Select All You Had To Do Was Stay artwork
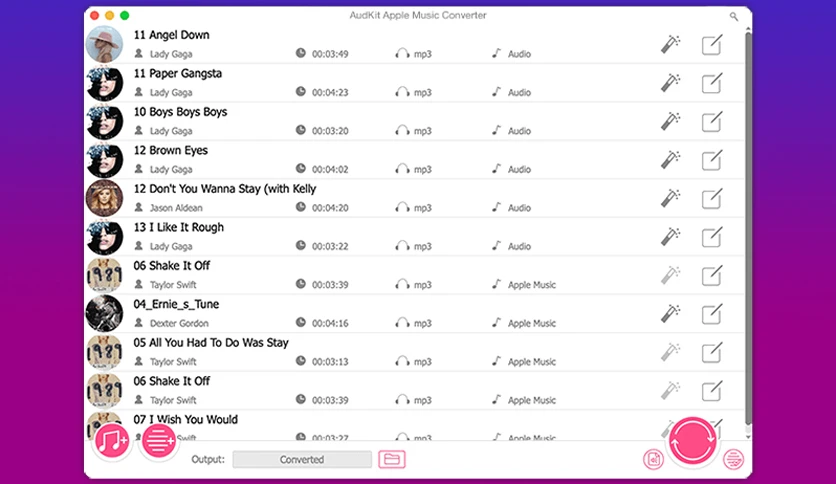Screen dimensions: 836x484 104,352
